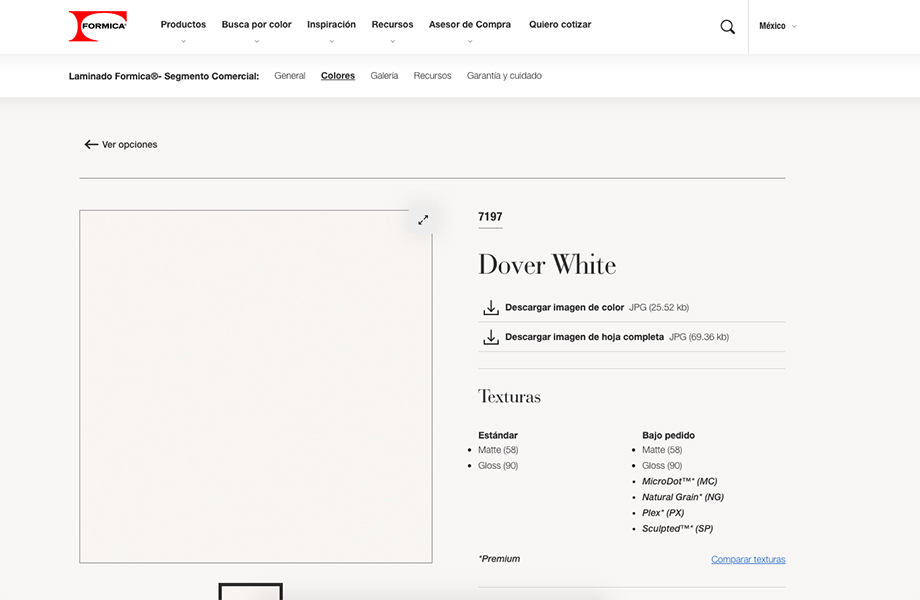Viewport: 920px width, 600px height.
Task: Go back via Ver opciones link
Action: pyautogui.click(x=130, y=144)
